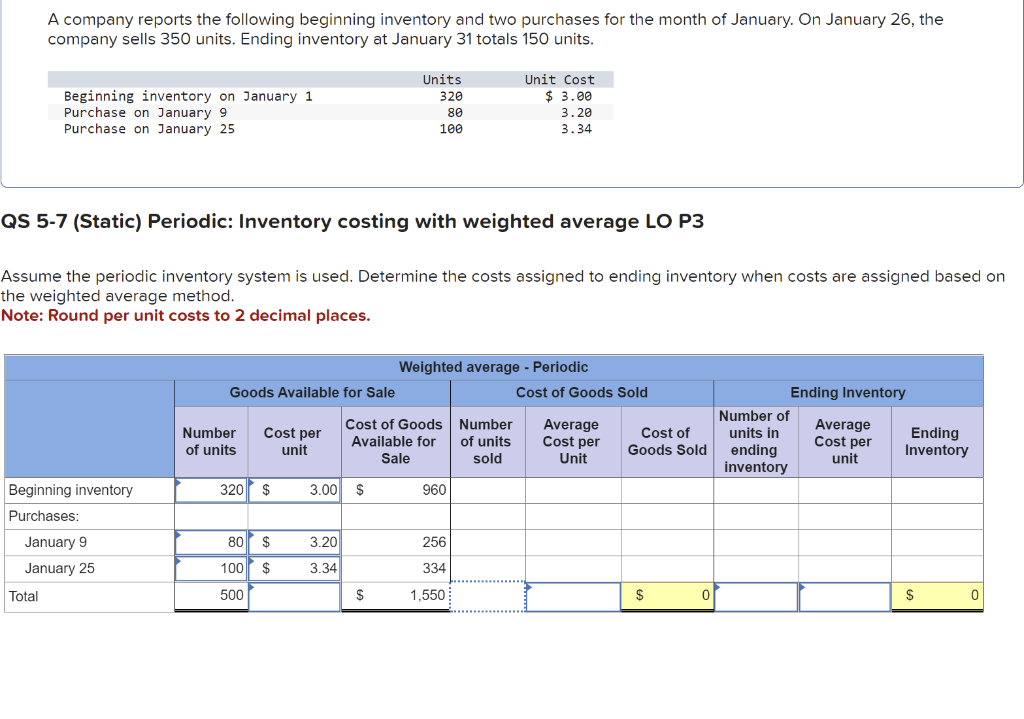Click January 9 cost value 256
This screenshot has width=1024, height=719.
[x=434, y=542]
